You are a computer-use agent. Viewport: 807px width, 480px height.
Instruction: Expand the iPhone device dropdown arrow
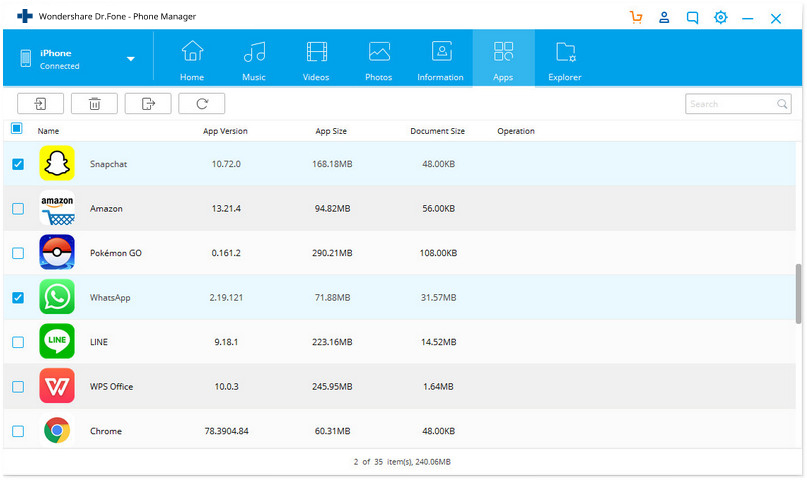point(131,59)
